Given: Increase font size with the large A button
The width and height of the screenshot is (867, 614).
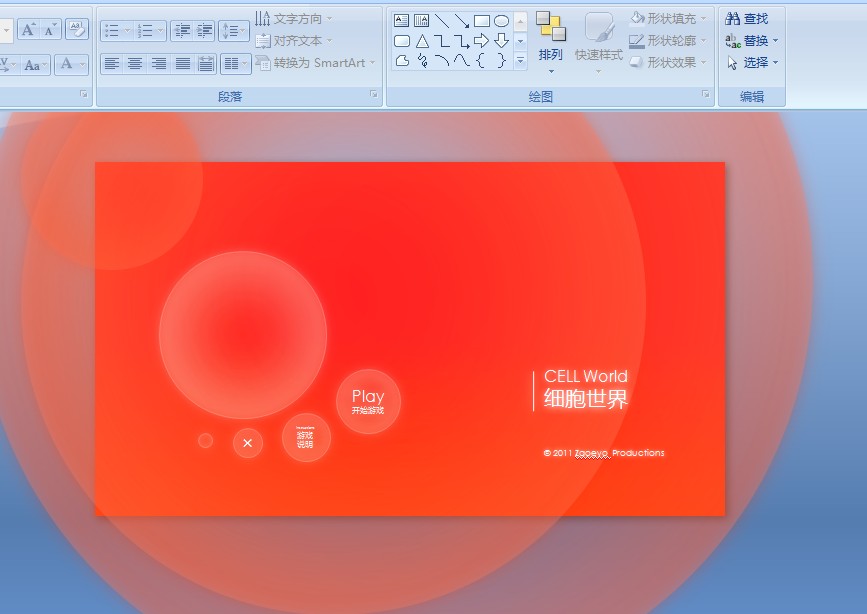Looking at the screenshot, I should pyautogui.click(x=28, y=29).
